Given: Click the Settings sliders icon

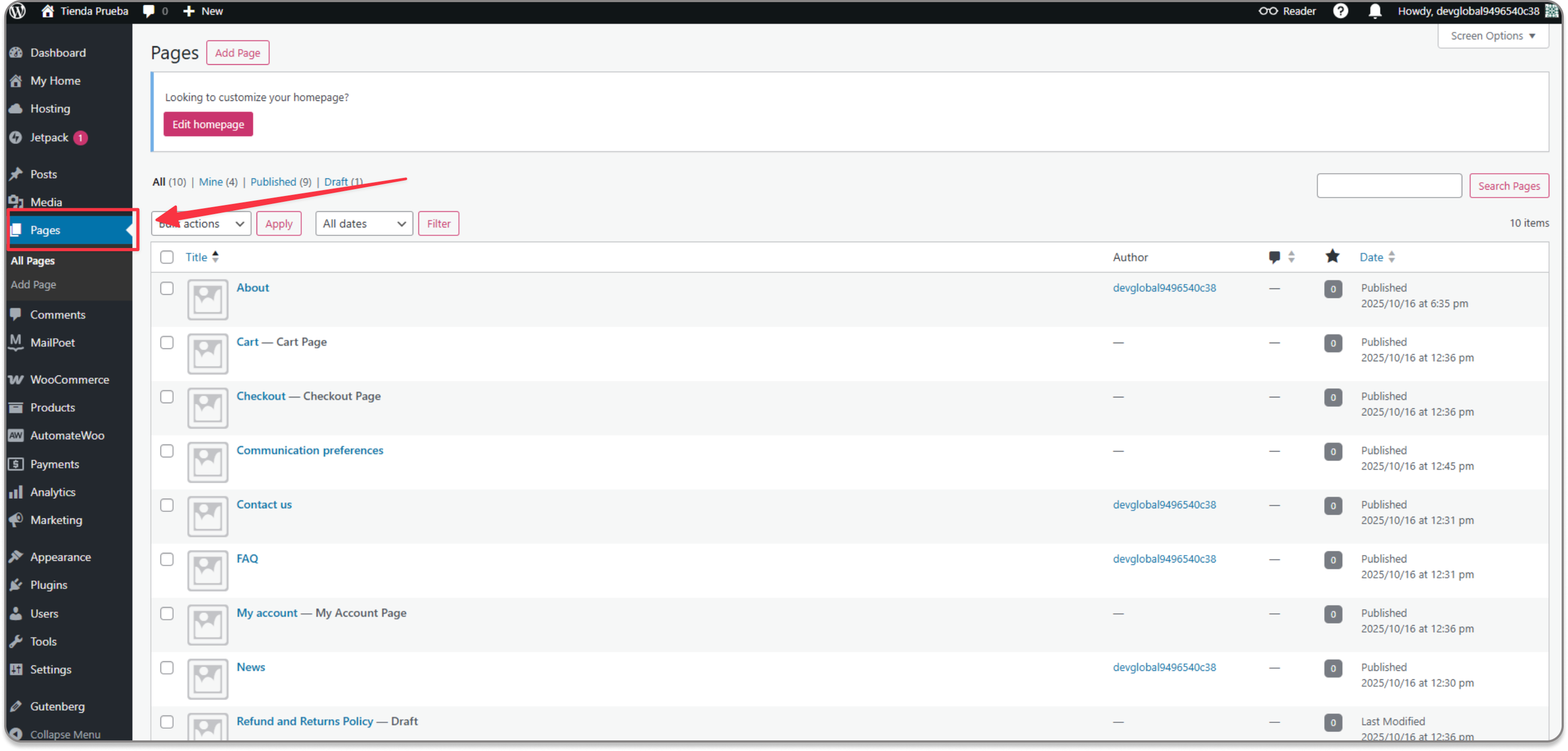Looking at the screenshot, I should (x=16, y=669).
